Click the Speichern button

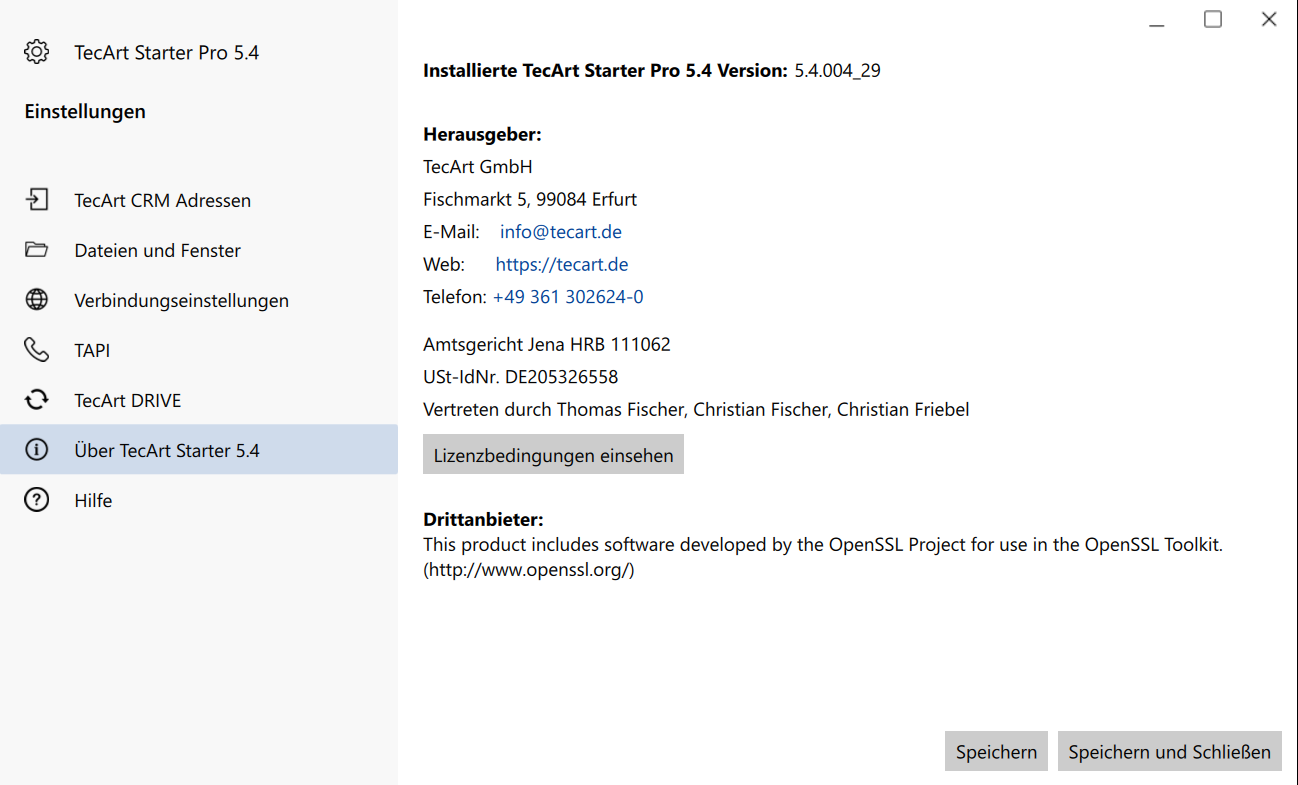pos(996,752)
